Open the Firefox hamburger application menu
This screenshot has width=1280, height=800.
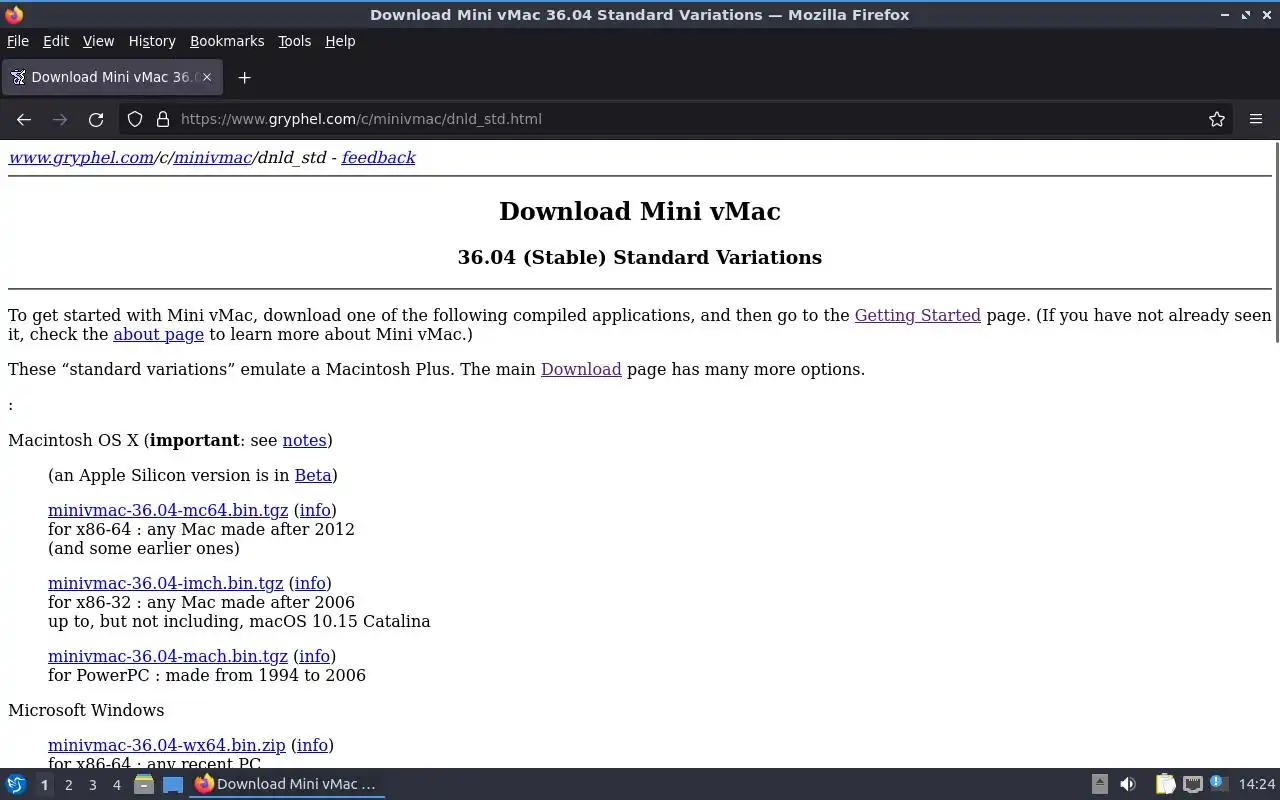click(1256, 119)
